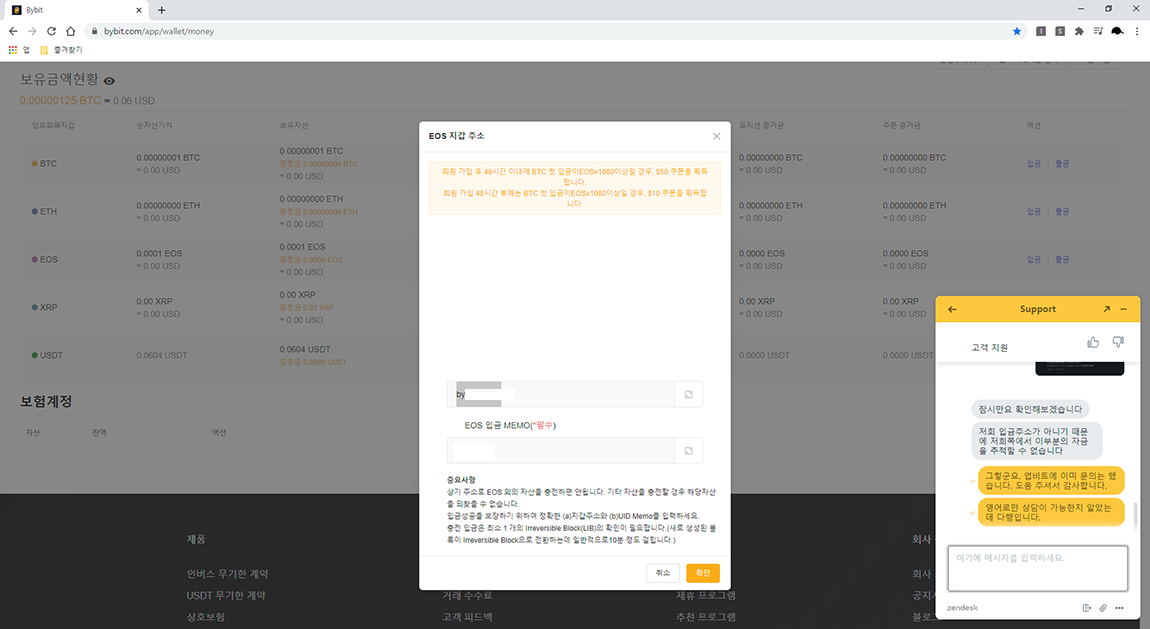Viewport: 1150px width, 629px height.
Task: Click the bookmark star icon
Action: click(x=1017, y=31)
